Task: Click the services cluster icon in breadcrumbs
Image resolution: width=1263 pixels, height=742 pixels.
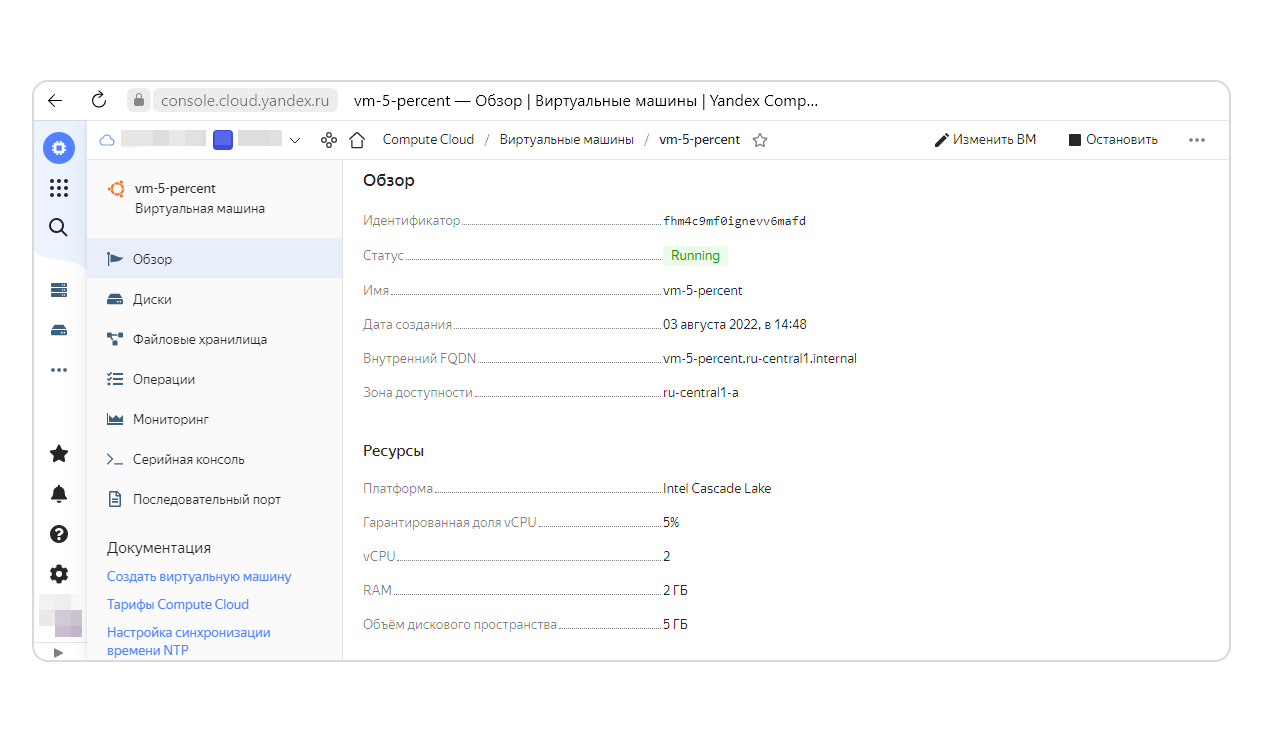Action: (328, 140)
